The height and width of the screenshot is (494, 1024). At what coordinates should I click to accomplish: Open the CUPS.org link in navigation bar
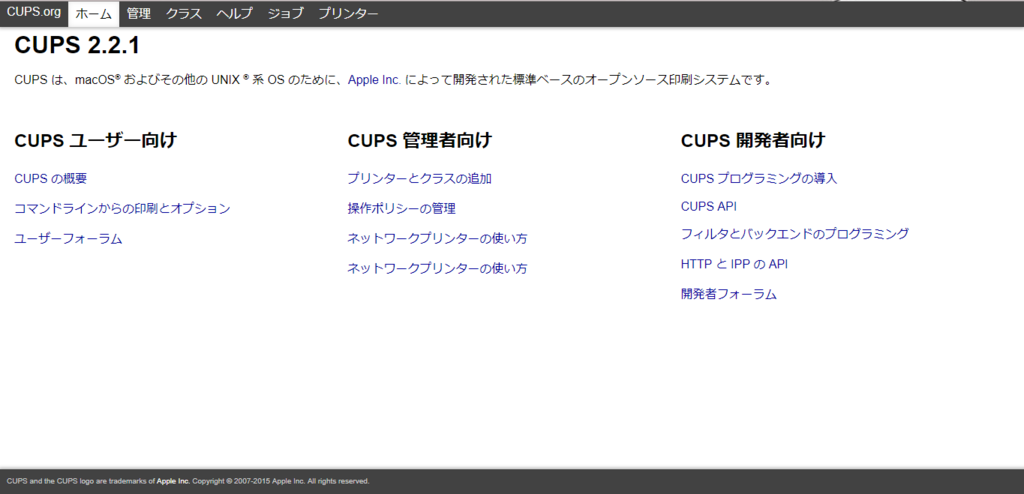pos(33,12)
